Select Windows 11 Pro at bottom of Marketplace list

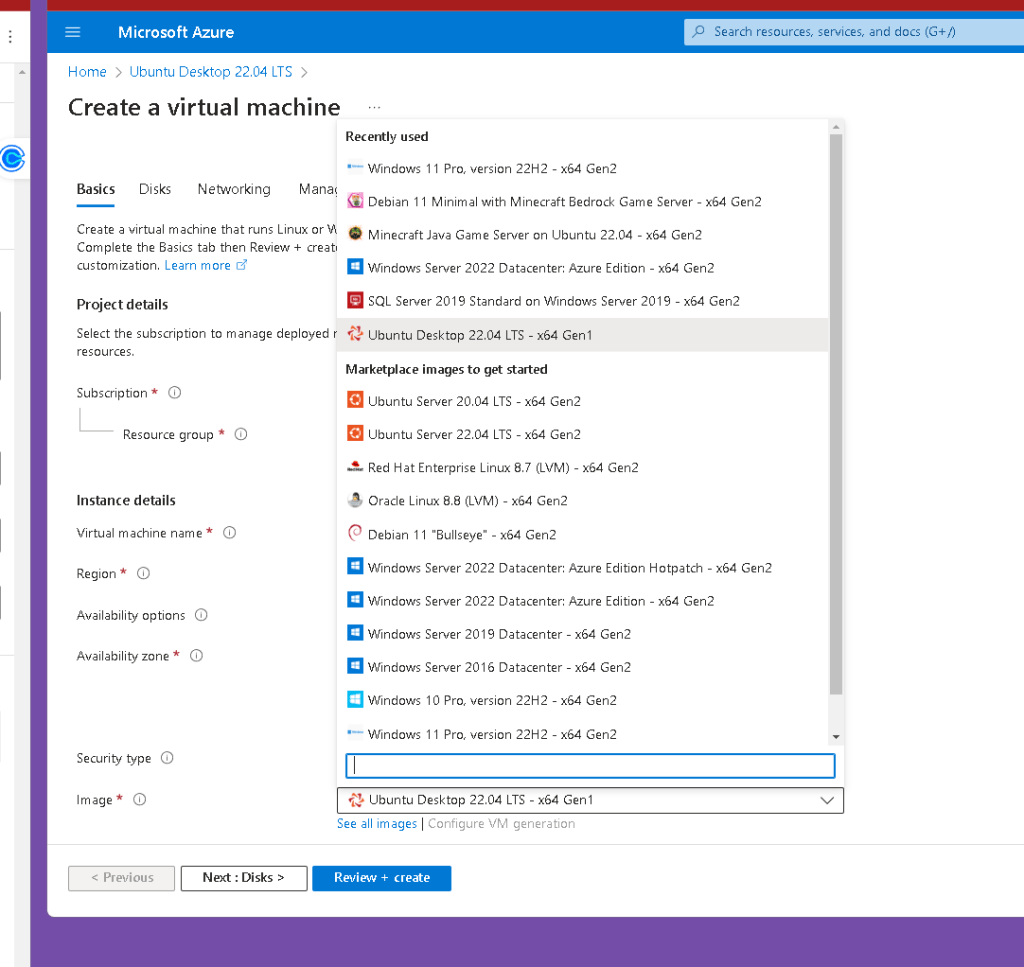click(x=582, y=734)
